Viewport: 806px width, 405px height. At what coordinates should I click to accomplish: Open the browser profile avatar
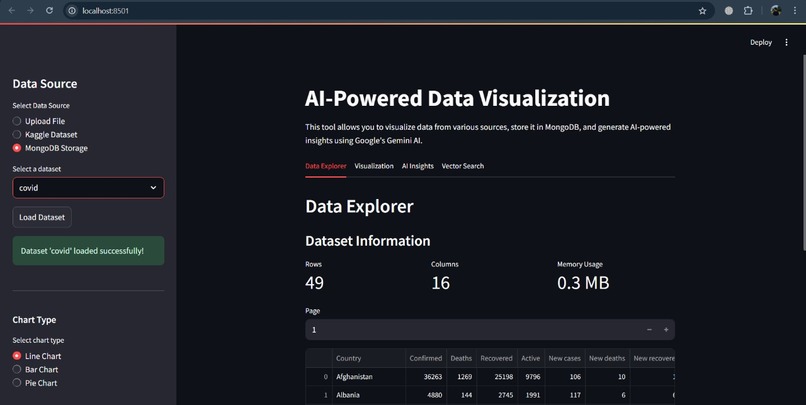776,10
